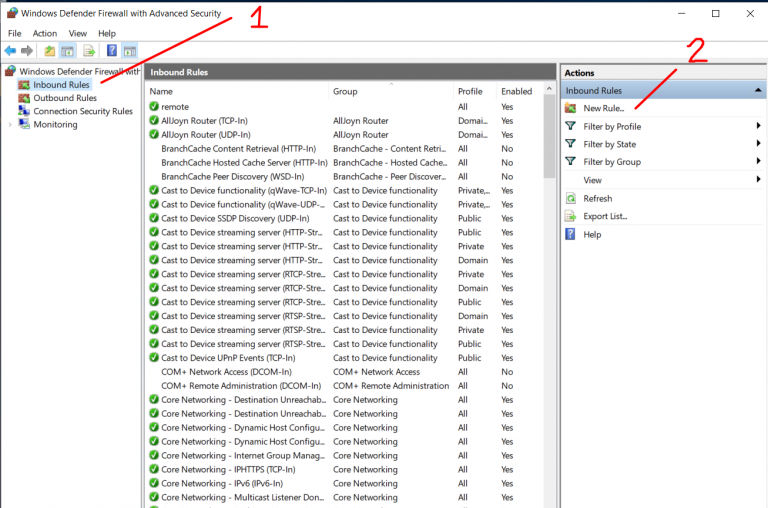This screenshot has height=508, width=768.
Task: Click green check icon of Cast to Device SSDP Discovery
Action: pyautogui.click(x=154, y=218)
